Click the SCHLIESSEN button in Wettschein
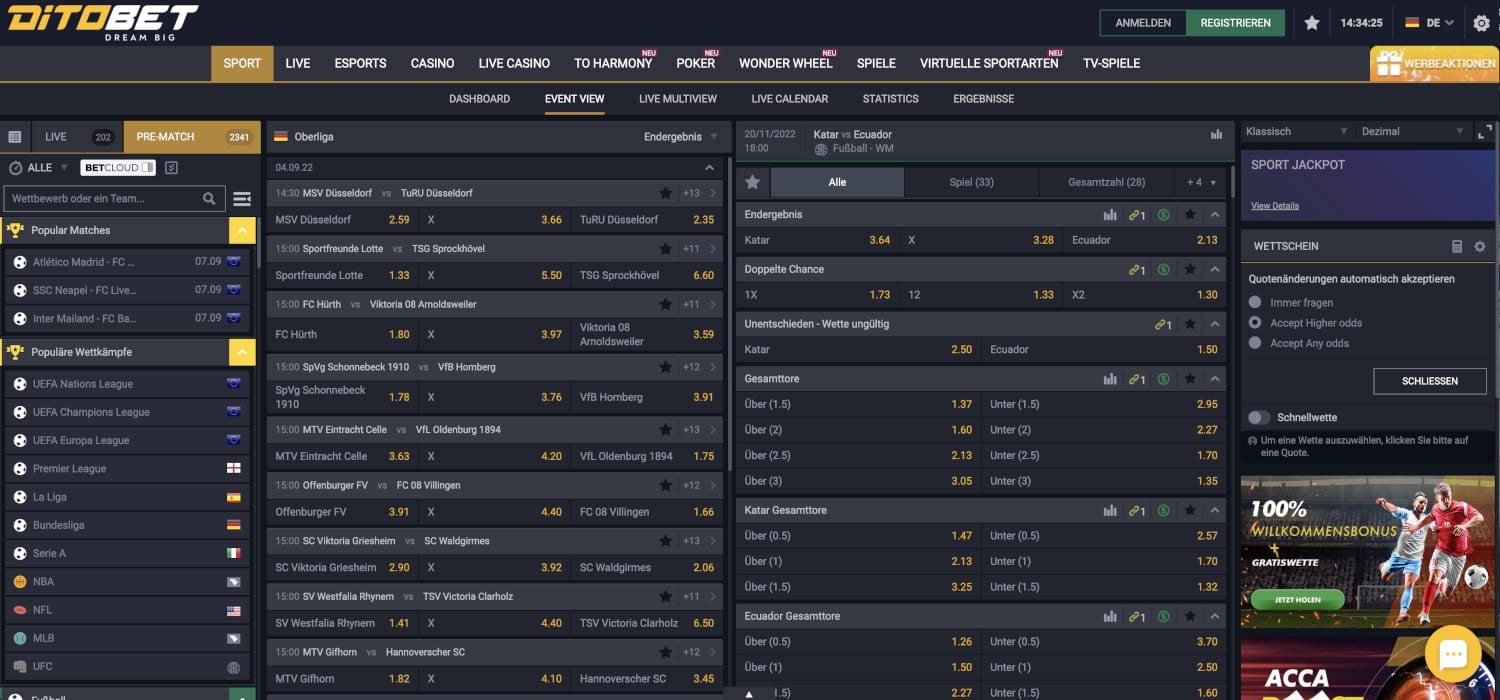 [x=1430, y=381]
